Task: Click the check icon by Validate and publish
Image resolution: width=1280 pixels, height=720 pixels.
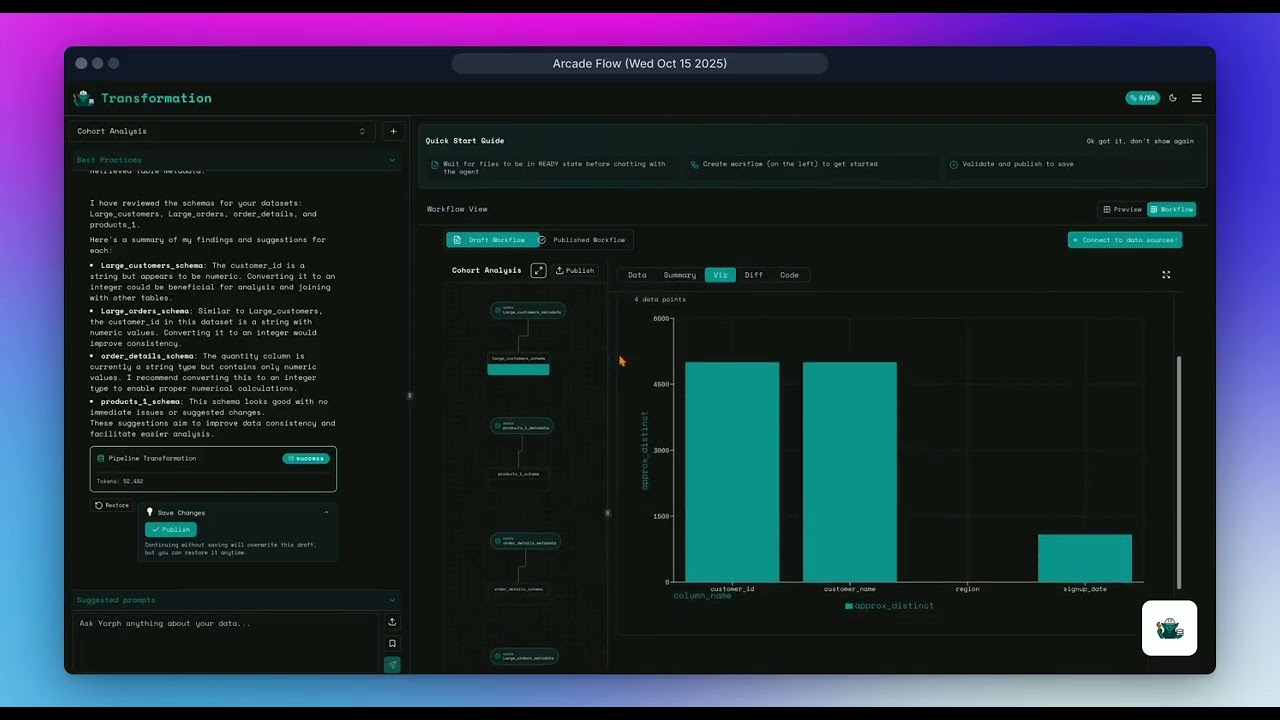Action: coord(954,164)
